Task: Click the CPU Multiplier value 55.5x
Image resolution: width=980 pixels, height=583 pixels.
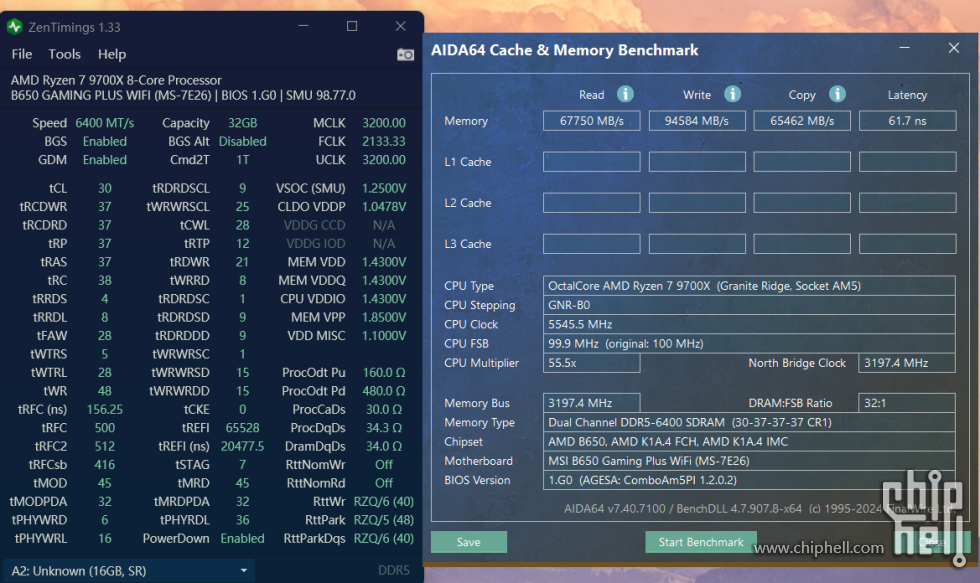Action: coord(591,363)
